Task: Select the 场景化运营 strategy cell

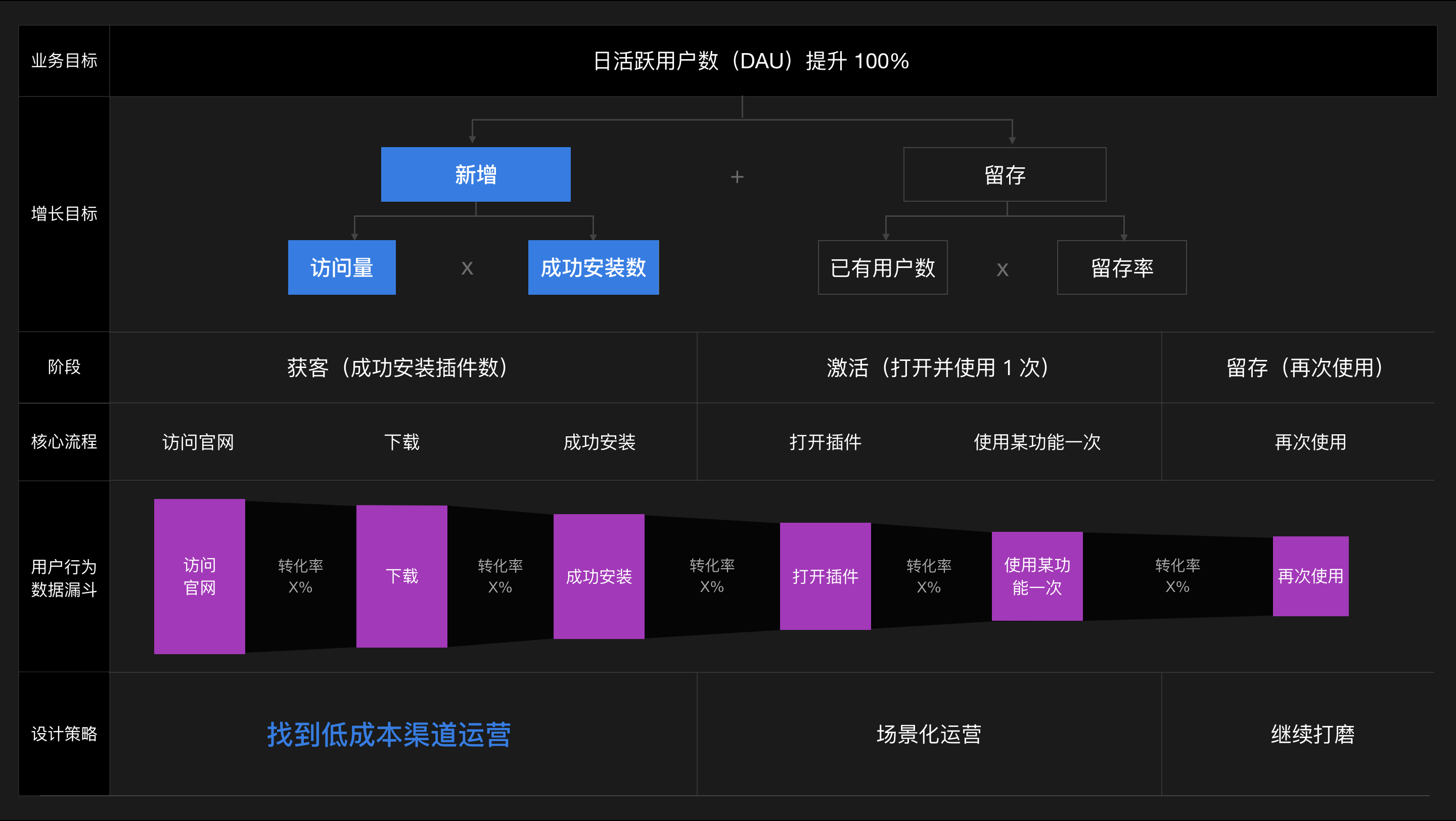Action: (929, 735)
